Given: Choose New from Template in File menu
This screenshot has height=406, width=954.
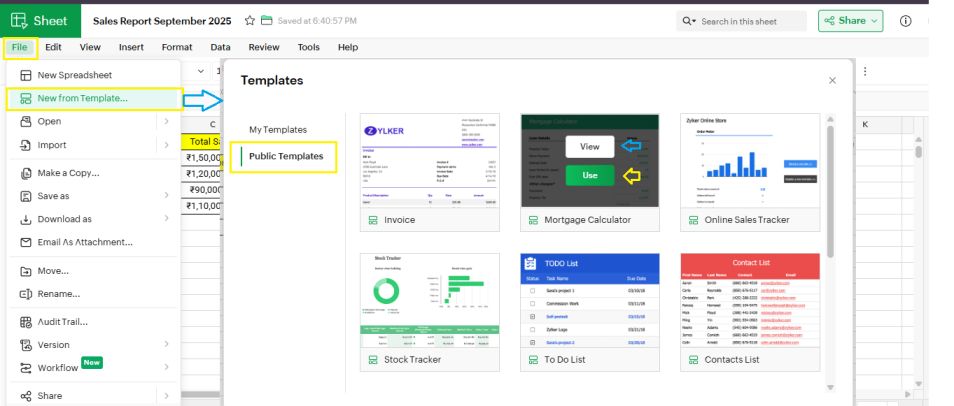Looking at the screenshot, I should pyautogui.click(x=94, y=99).
